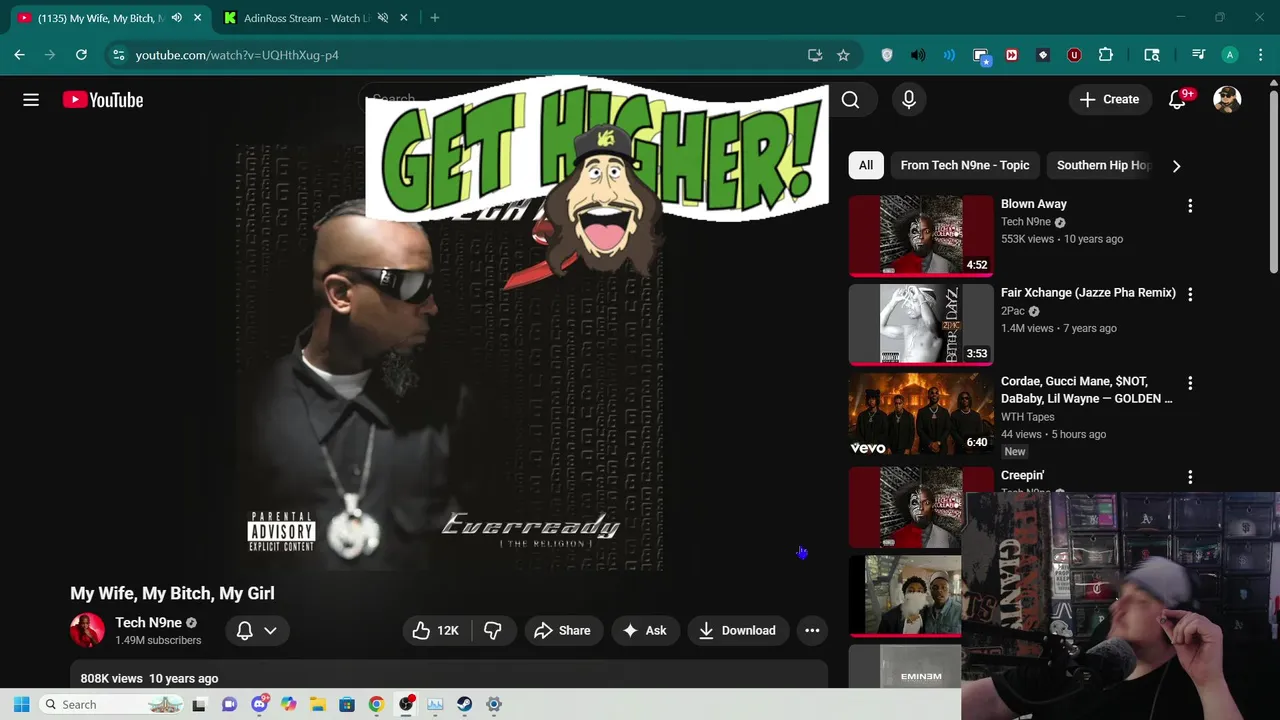1280x720 pixels.
Task: Select the All filter chip
Action: tap(866, 166)
